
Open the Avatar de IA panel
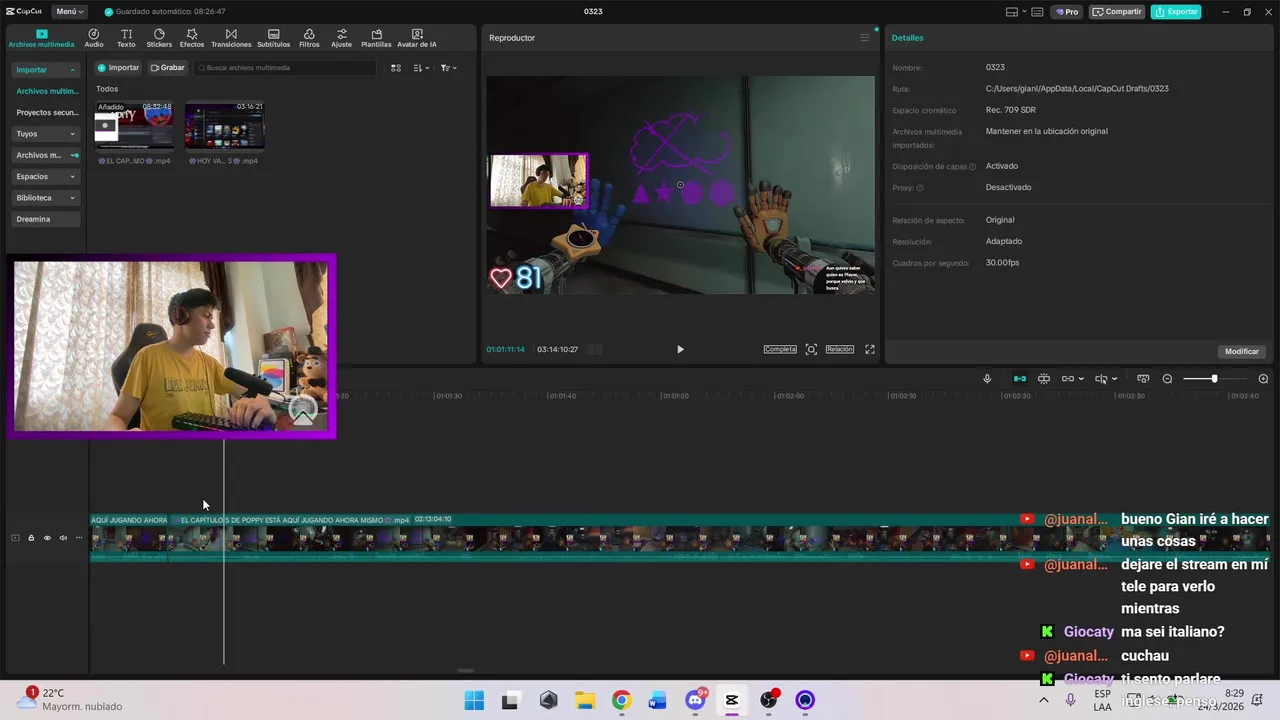(417, 38)
